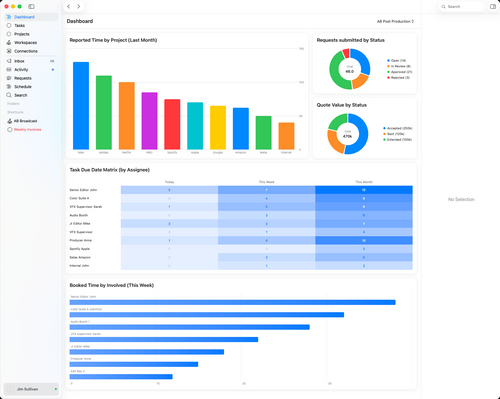Open the Jim Sullivan account menu
This screenshot has width=500, height=399.
[31, 389]
